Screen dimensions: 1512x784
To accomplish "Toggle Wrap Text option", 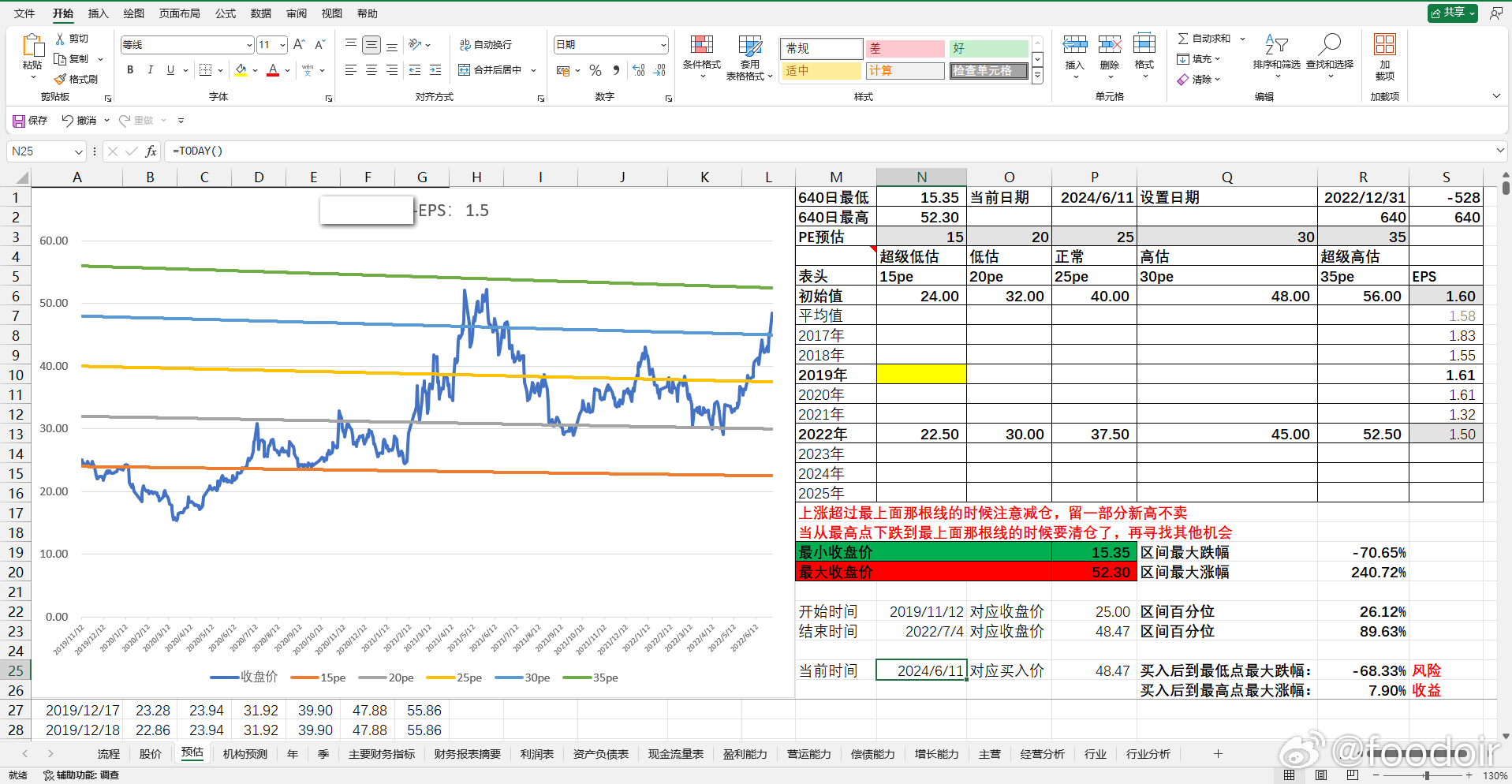I will [486, 45].
